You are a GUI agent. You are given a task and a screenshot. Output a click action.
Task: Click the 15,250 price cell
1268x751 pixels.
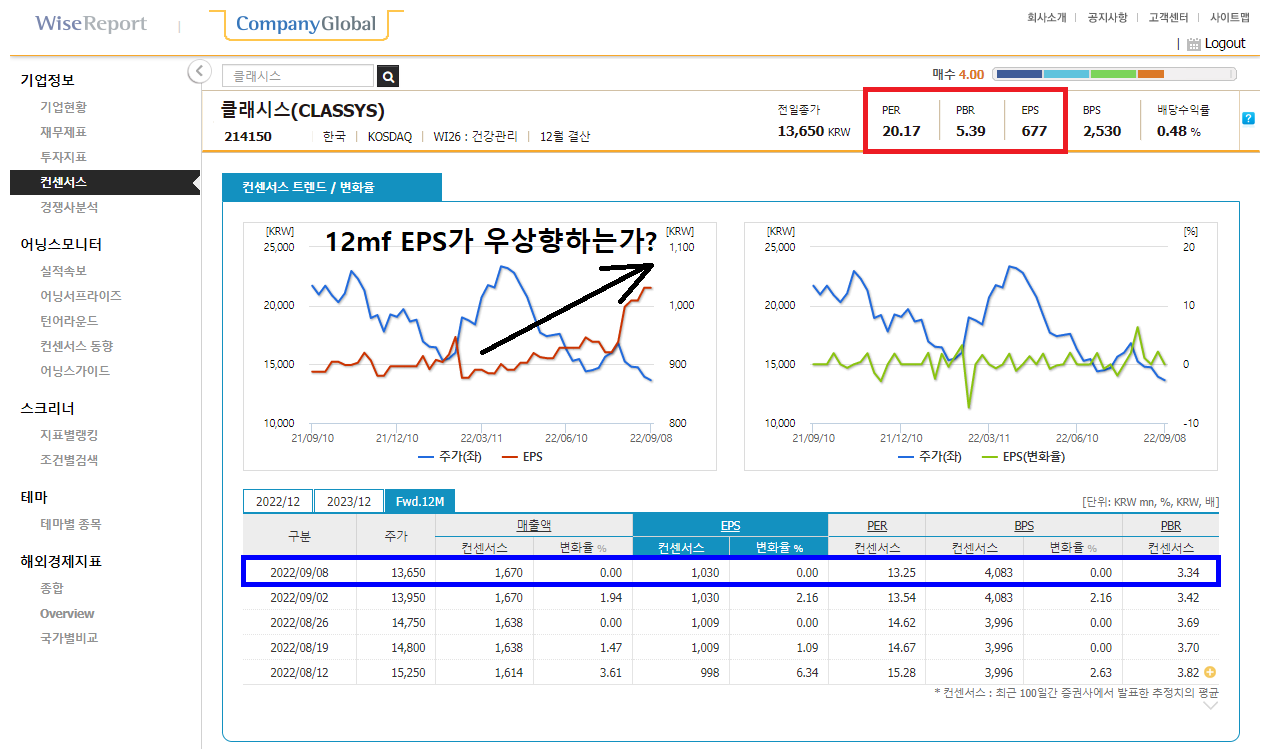coord(406,673)
